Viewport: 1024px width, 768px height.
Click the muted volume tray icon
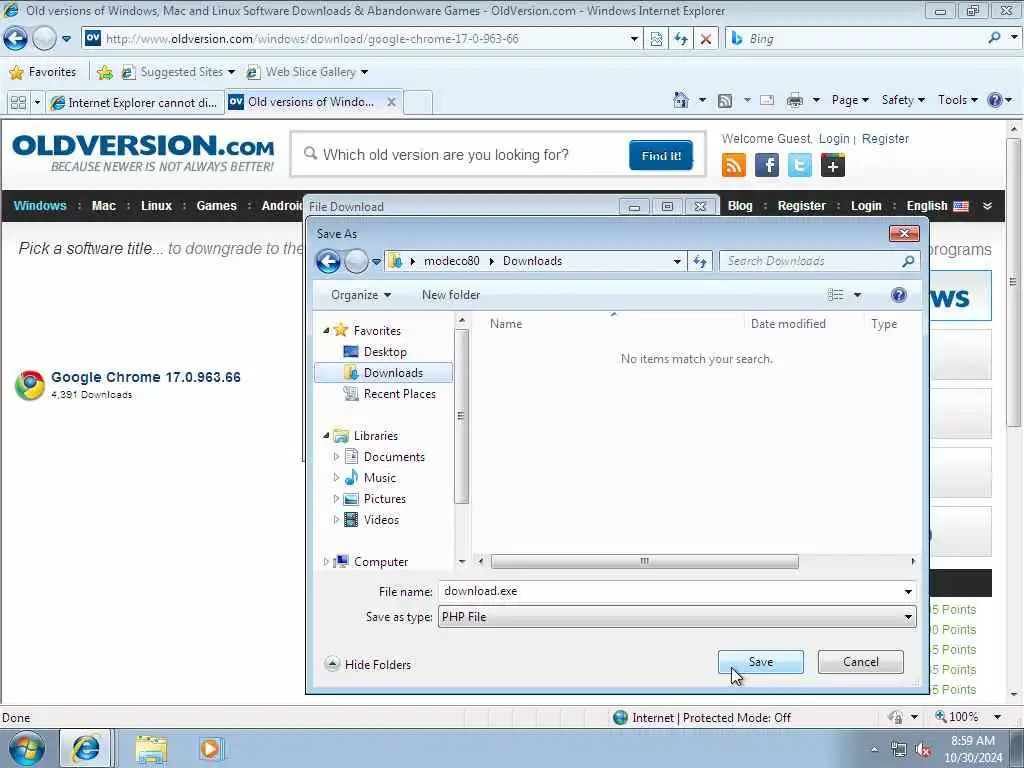pos(923,749)
